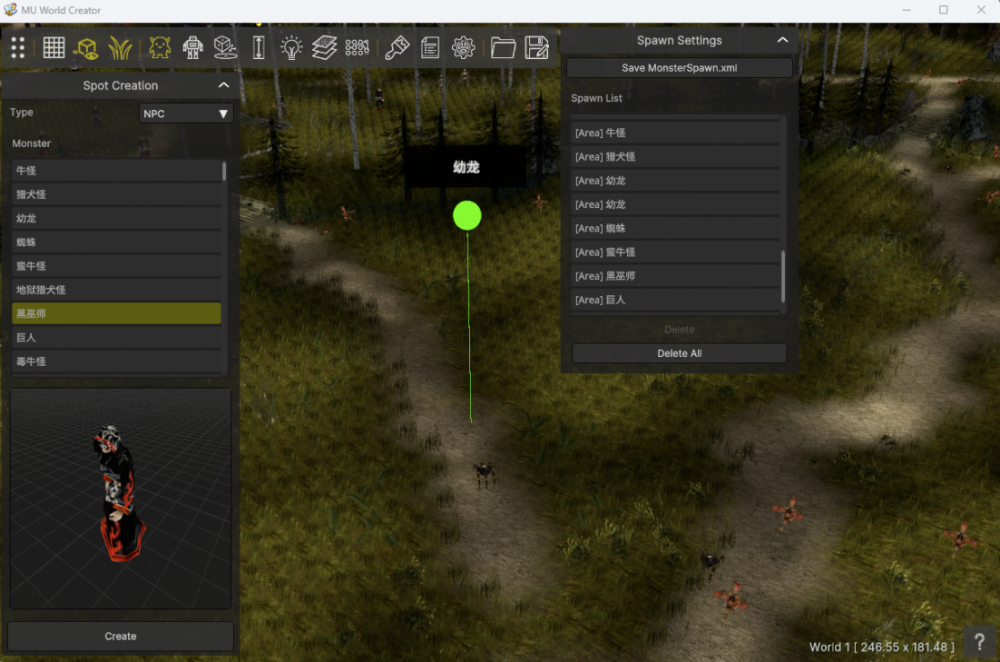The height and width of the screenshot is (662, 1000).
Task: Select the grass tool icon
Action: (120, 47)
